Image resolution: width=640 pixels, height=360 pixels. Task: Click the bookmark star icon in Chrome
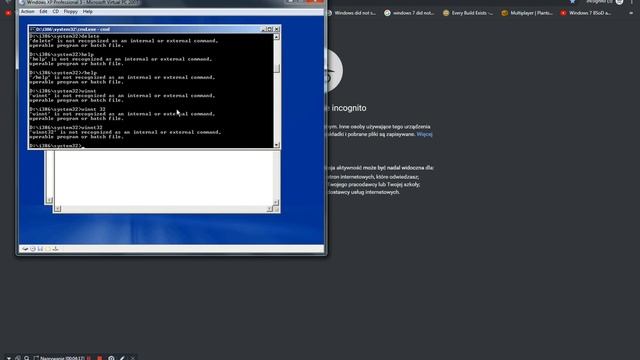pos(573,2)
